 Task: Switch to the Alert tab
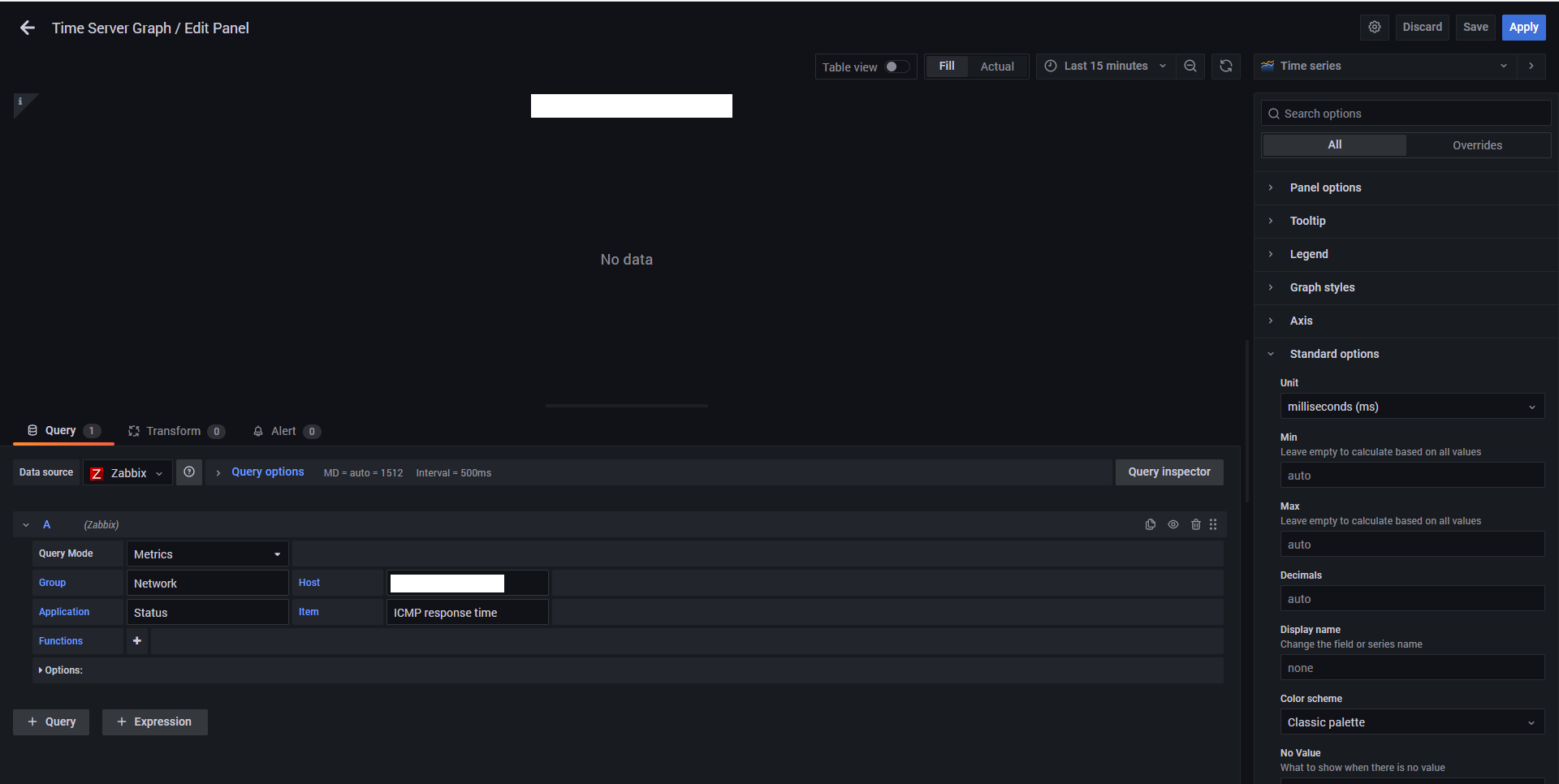click(286, 431)
